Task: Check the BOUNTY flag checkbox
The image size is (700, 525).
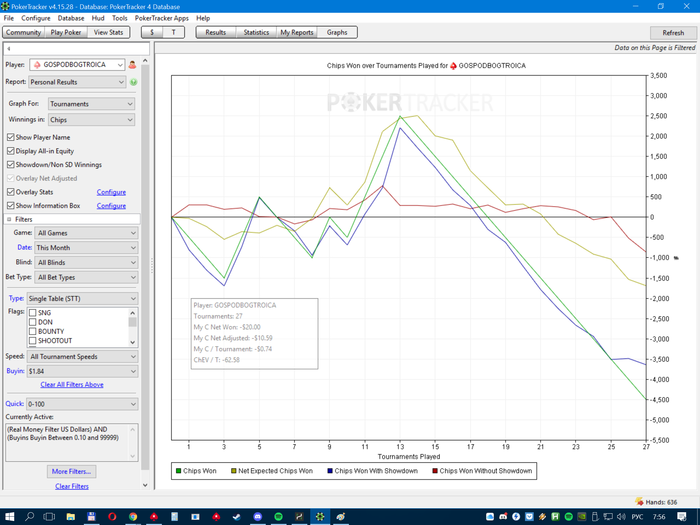Action: pyautogui.click(x=33, y=332)
